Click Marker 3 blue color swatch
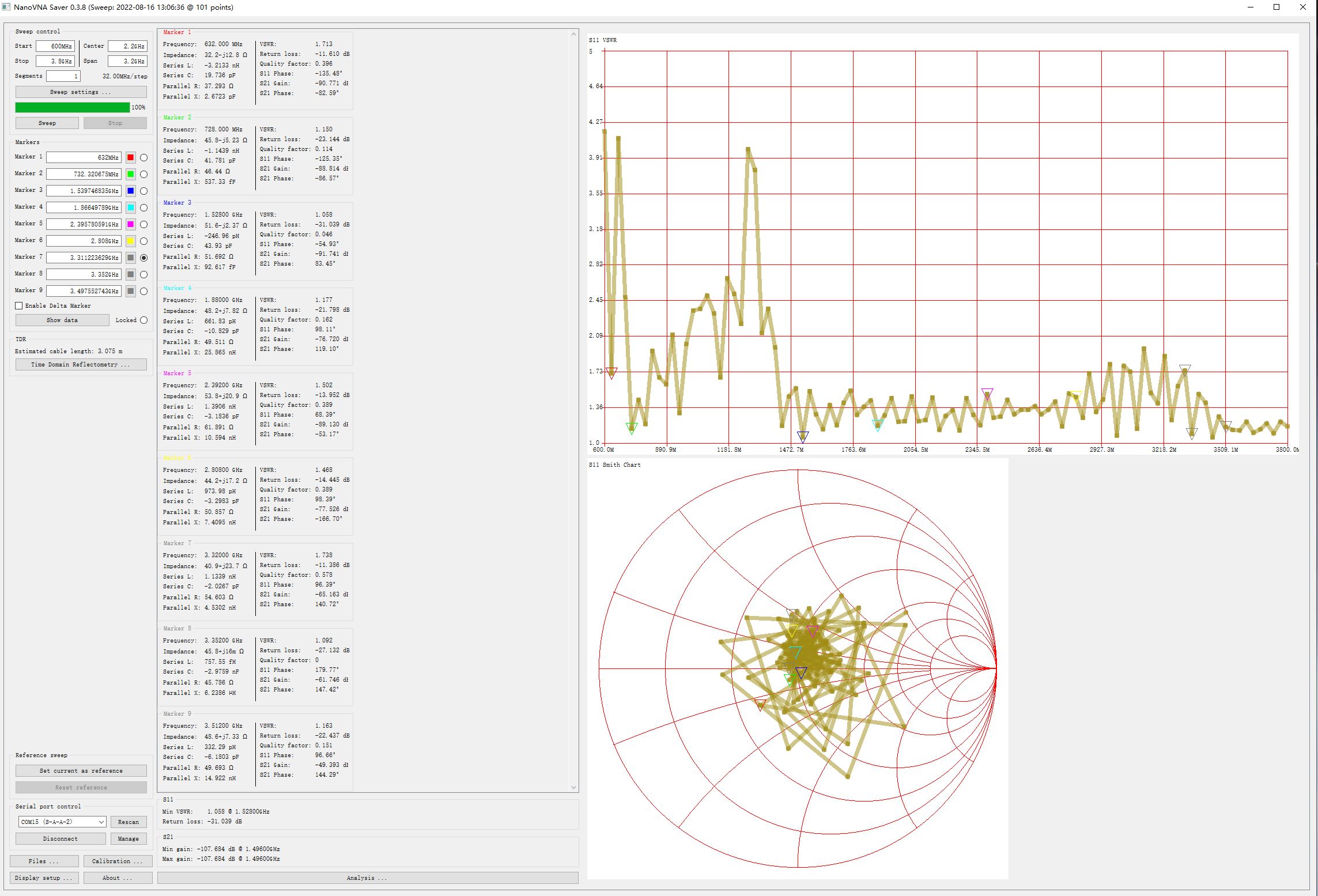Viewport: 1318px width, 896px height. (x=131, y=191)
